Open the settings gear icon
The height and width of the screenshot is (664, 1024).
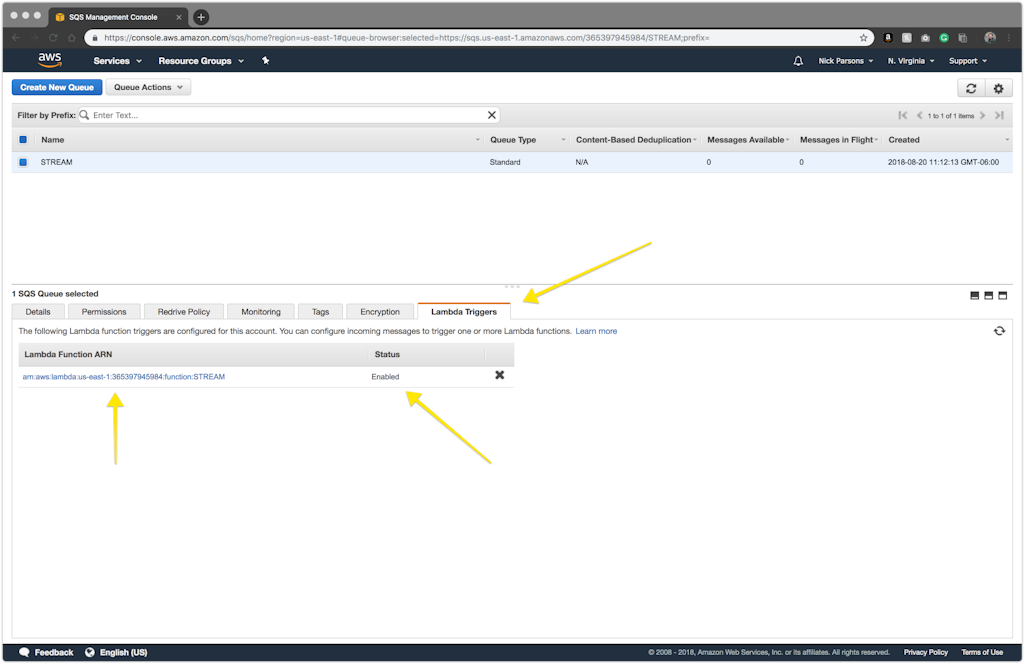997,88
